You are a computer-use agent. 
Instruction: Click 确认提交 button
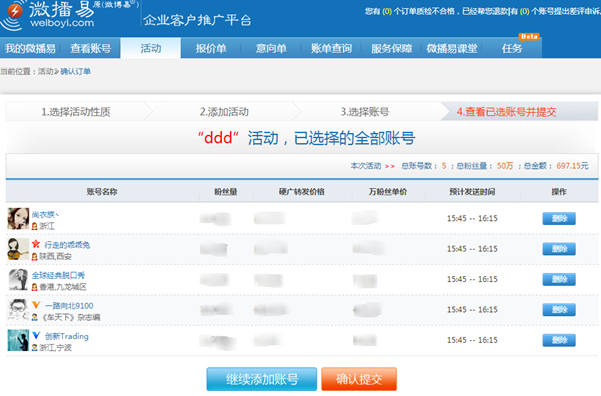tap(359, 379)
